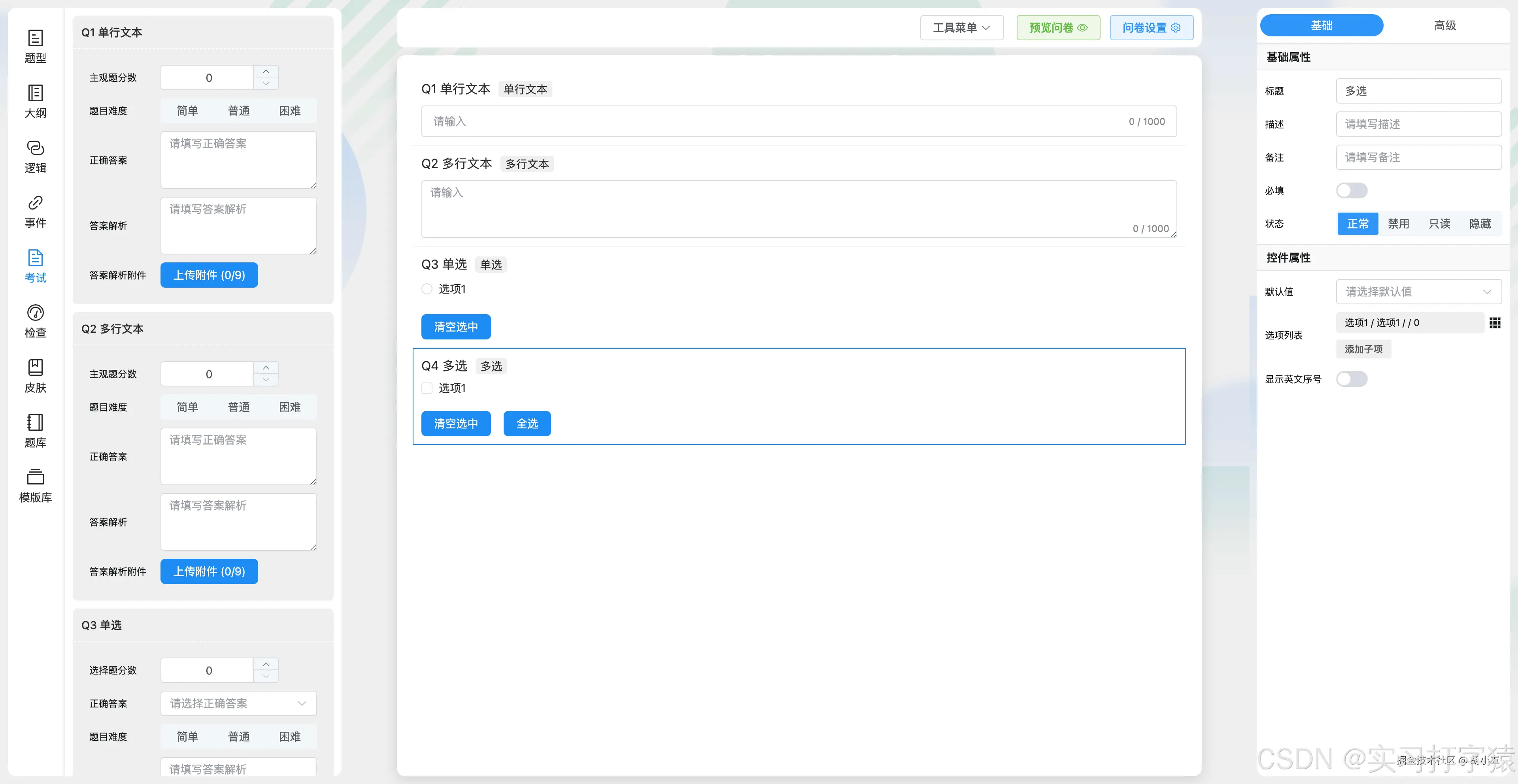
Task: Open the 逻辑 panel
Action: click(35, 155)
